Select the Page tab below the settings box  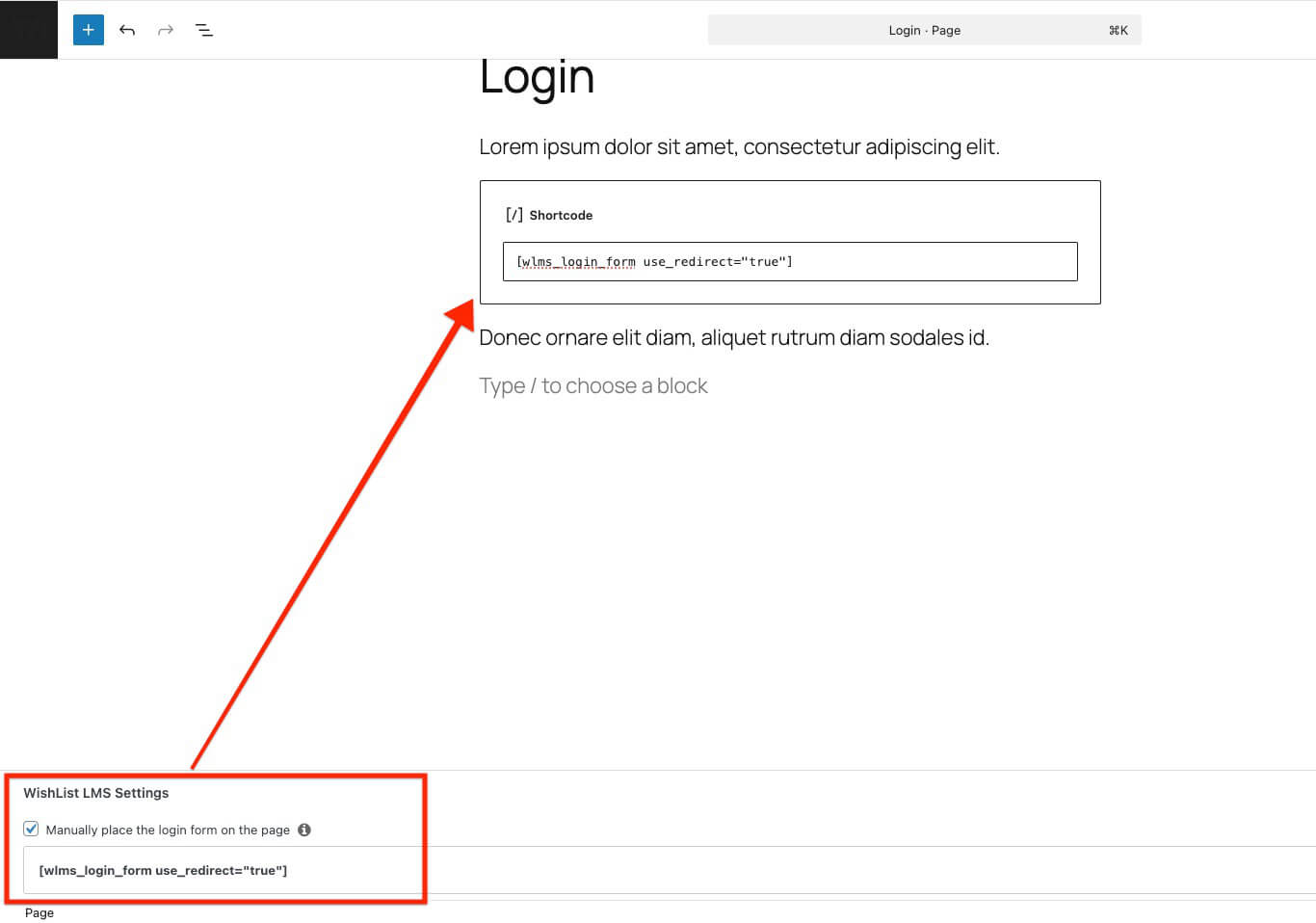(x=39, y=912)
